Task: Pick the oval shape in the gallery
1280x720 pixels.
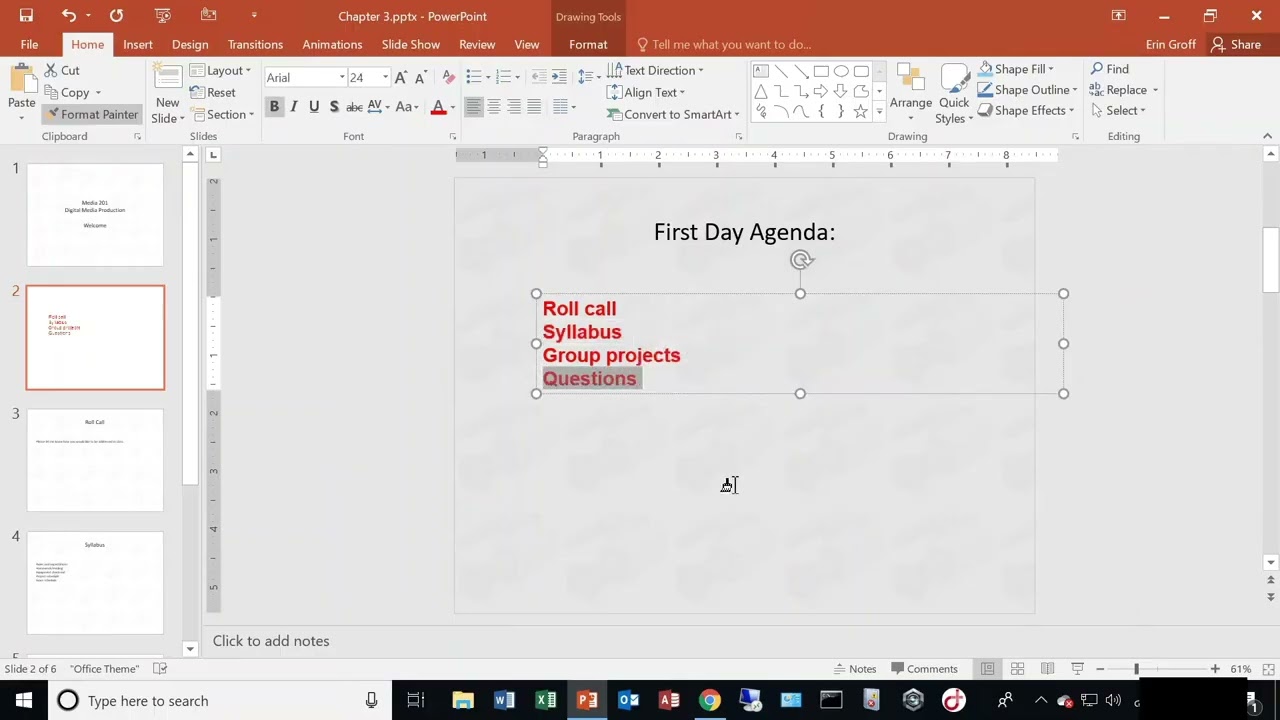Action: point(841,71)
